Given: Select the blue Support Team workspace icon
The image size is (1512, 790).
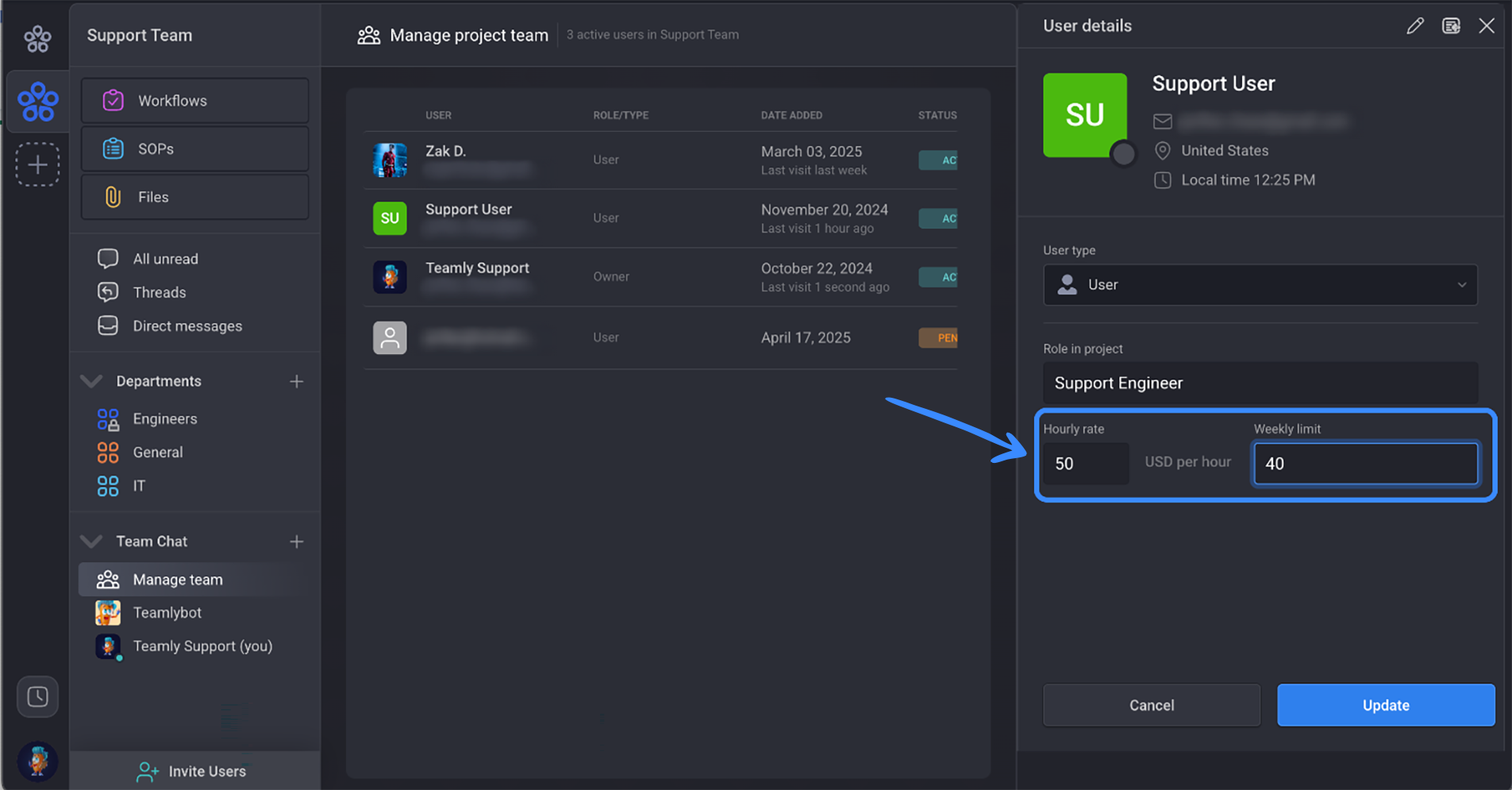Looking at the screenshot, I should click(x=37, y=102).
